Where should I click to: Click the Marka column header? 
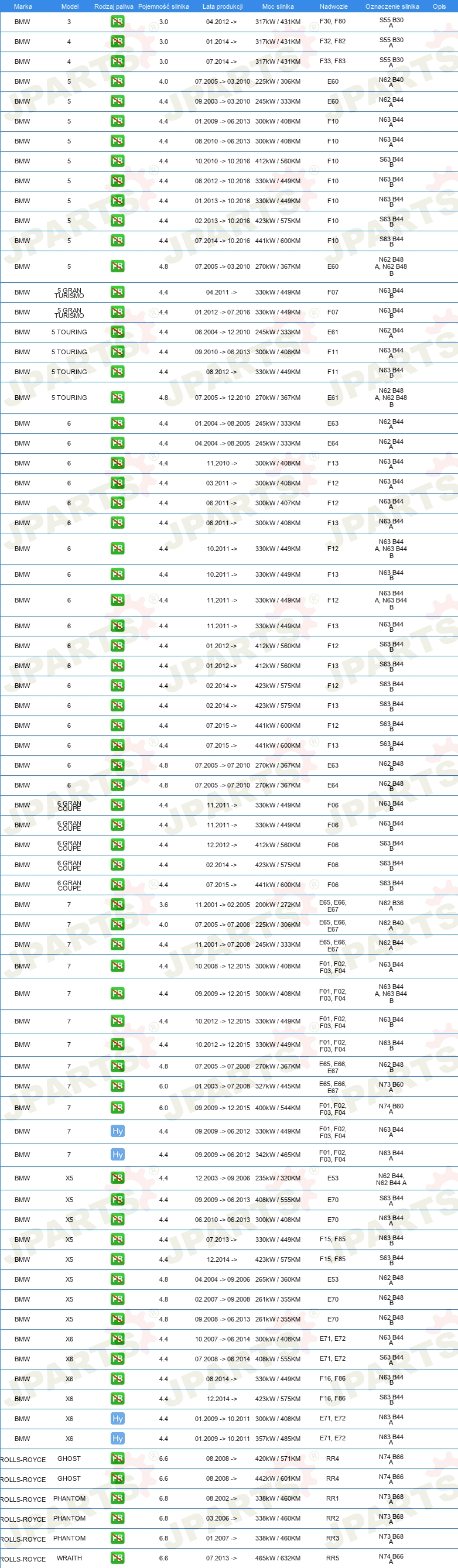click(x=22, y=6)
